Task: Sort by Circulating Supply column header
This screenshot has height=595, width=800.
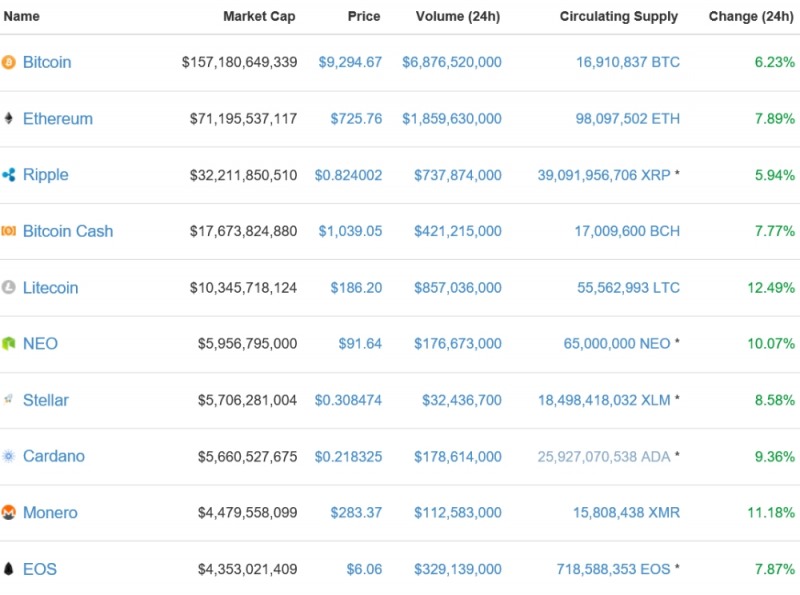Action: (618, 16)
